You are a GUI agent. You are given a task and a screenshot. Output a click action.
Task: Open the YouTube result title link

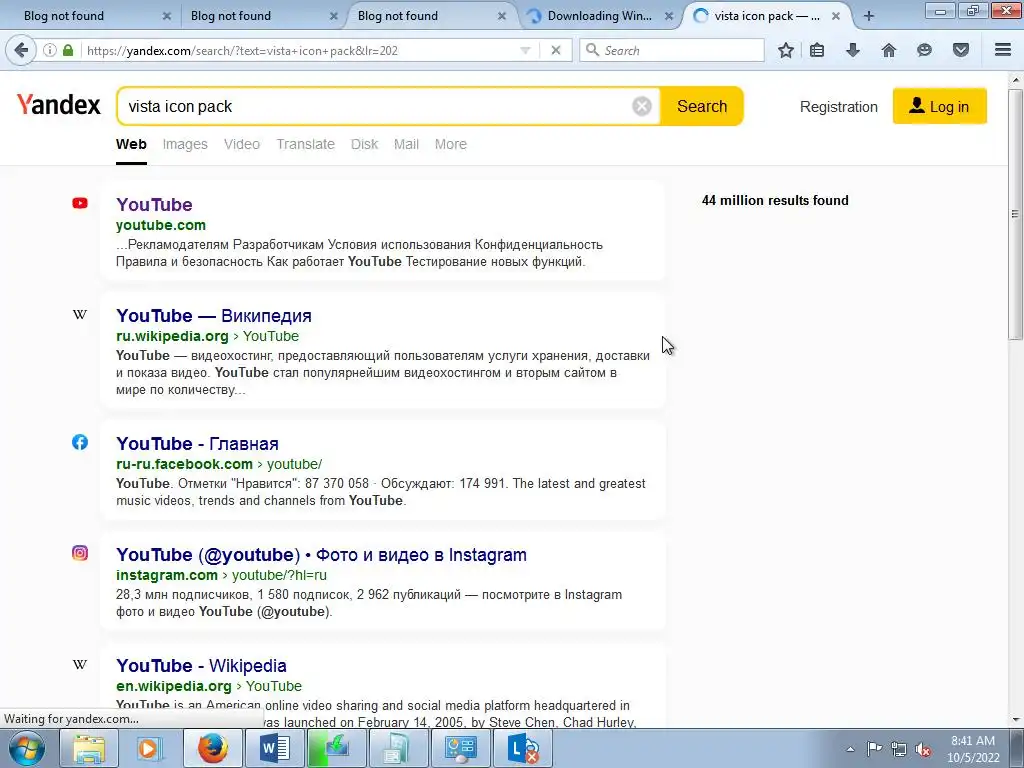point(154,204)
